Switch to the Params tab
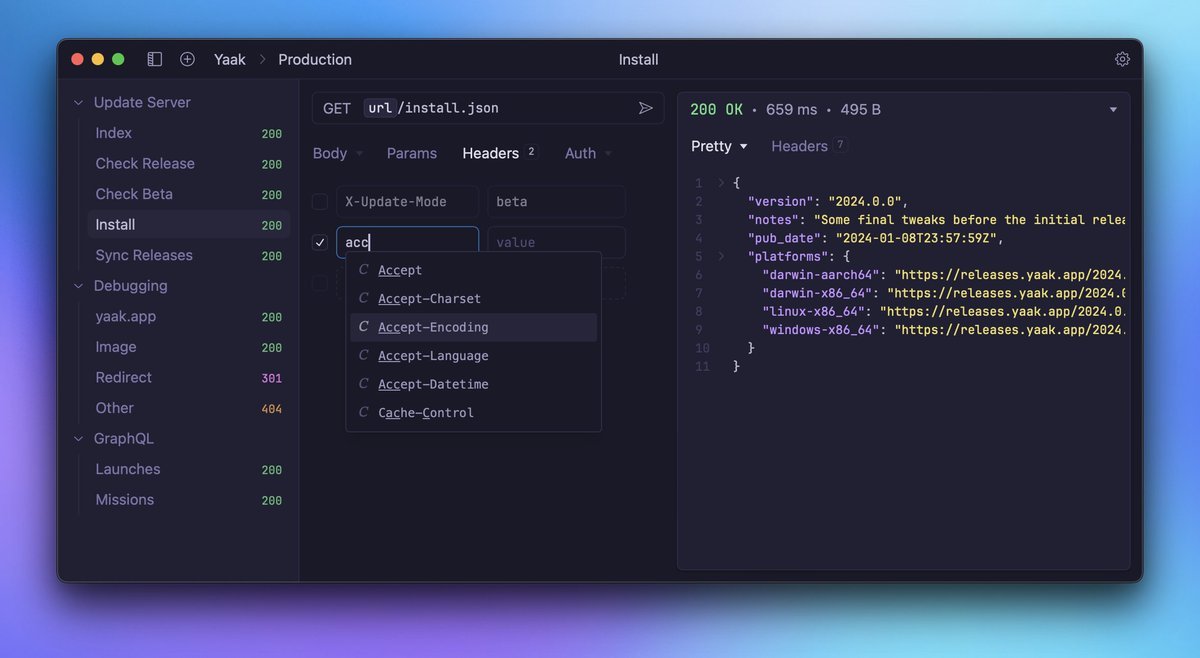The width and height of the screenshot is (1200, 658). point(411,153)
